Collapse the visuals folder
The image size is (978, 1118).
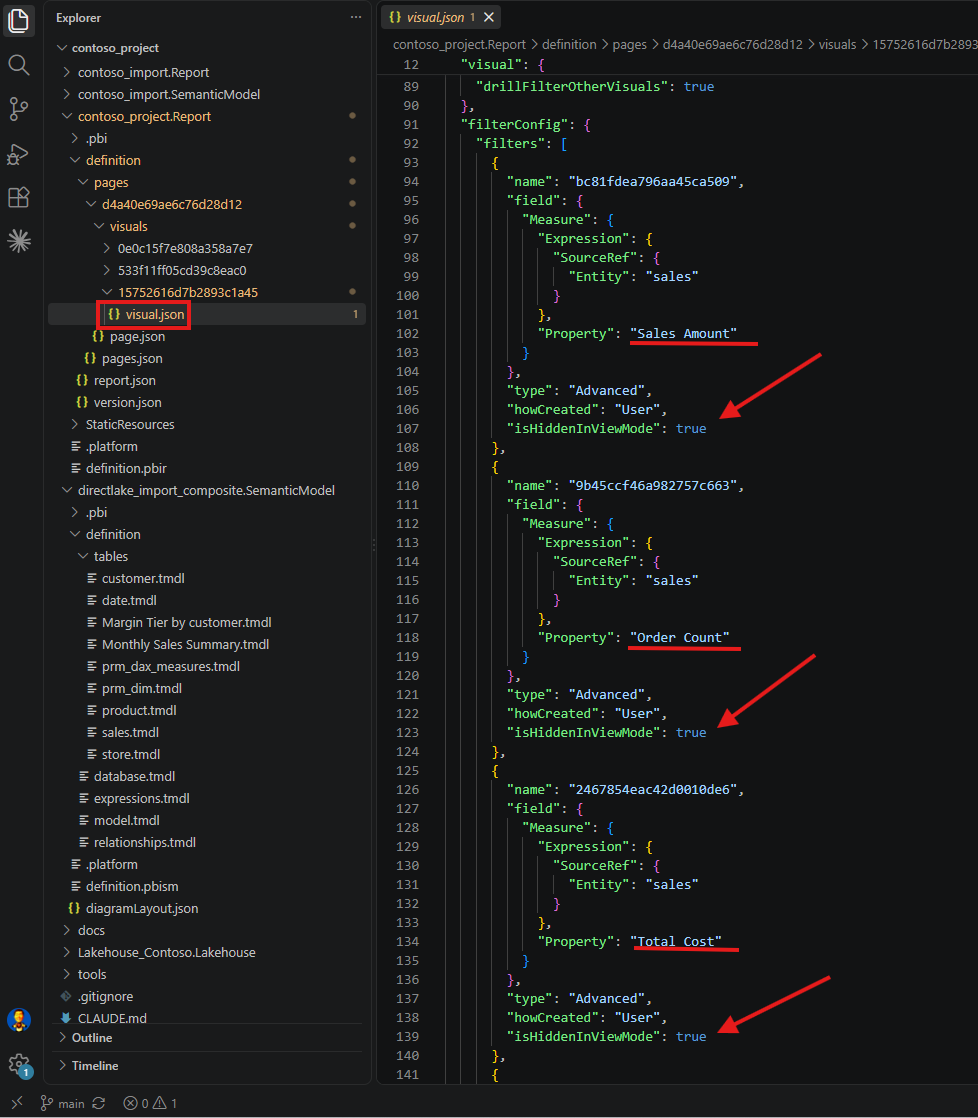pos(128,226)
